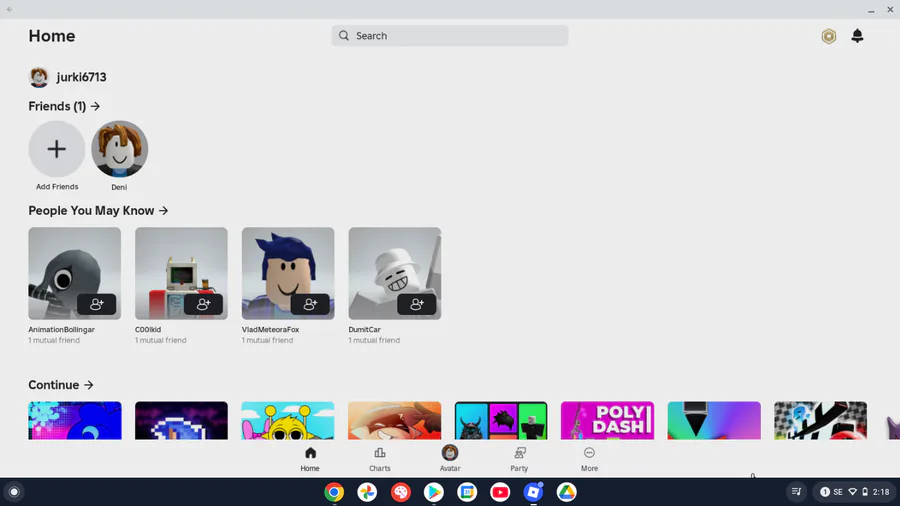Open friend Deni's avatar
The image size is (900, 506).
pos(119,149)
